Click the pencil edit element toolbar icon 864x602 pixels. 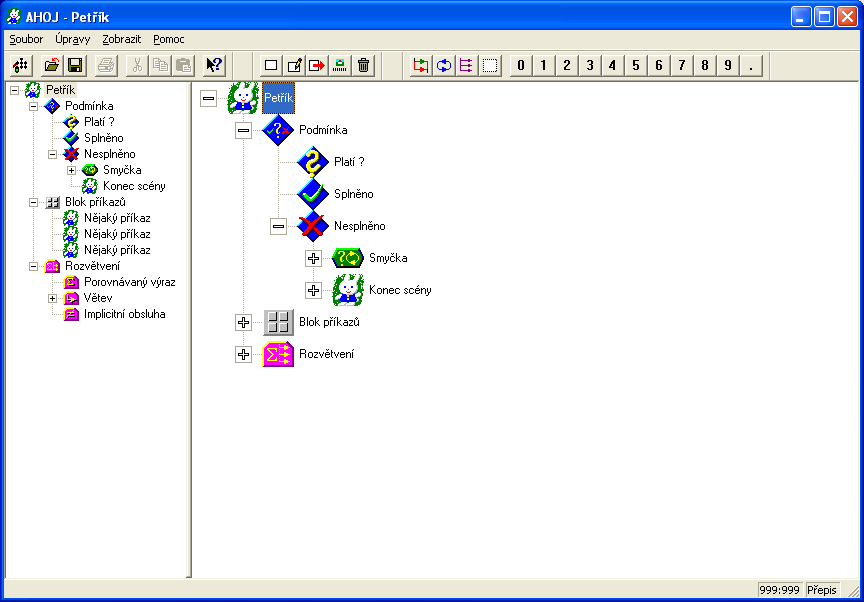294,65
